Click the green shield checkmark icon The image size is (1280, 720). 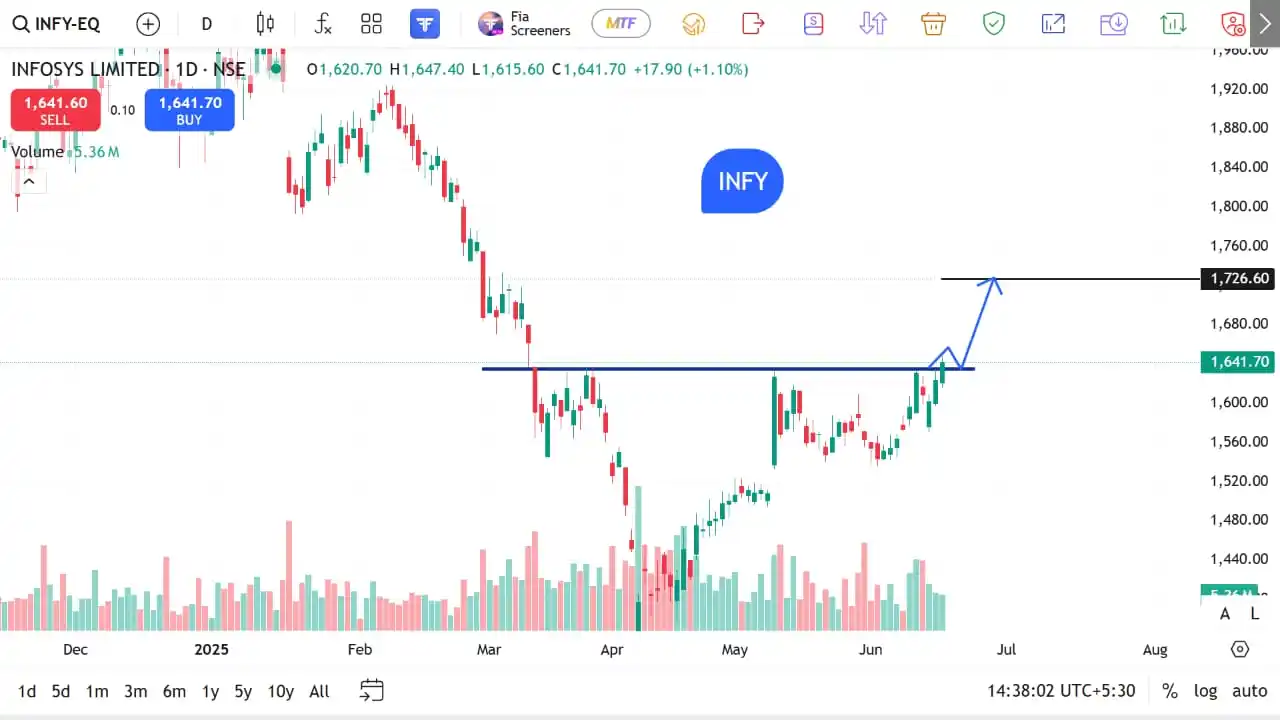tap(993, 23)
